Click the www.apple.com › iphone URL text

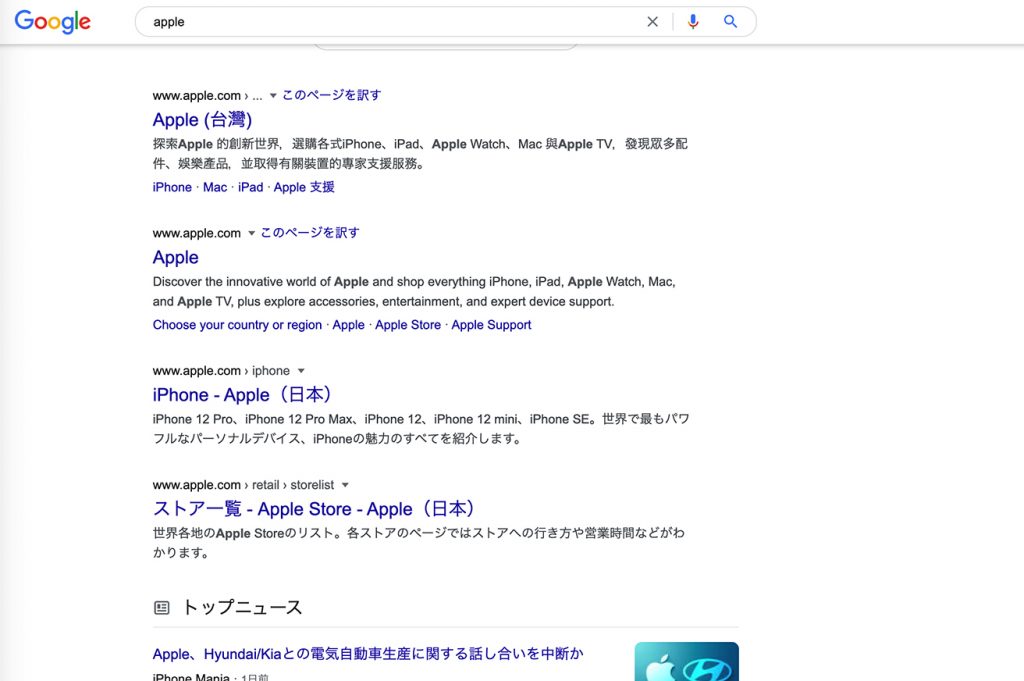pyautogui.click(x=221, y=371)
